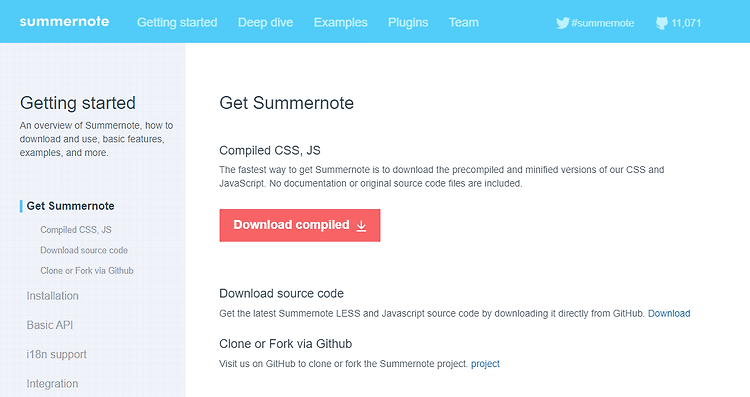Follow the GitHub source Download link
This screenshot has width=750, height=397.
click(x=669, y=313)
